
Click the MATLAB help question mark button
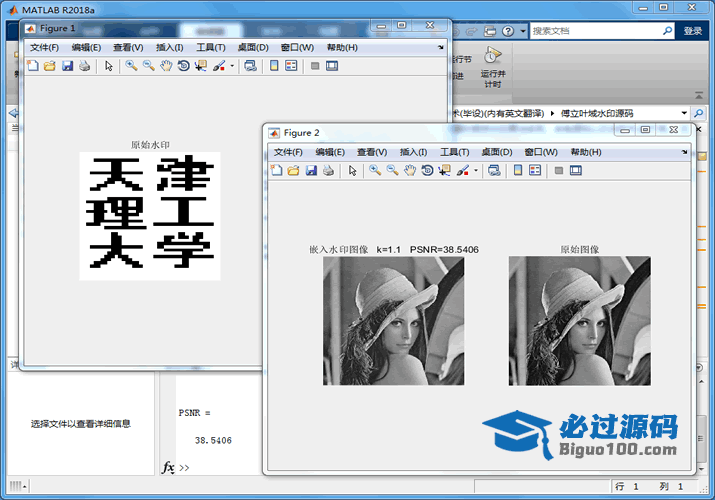(508, 31)
